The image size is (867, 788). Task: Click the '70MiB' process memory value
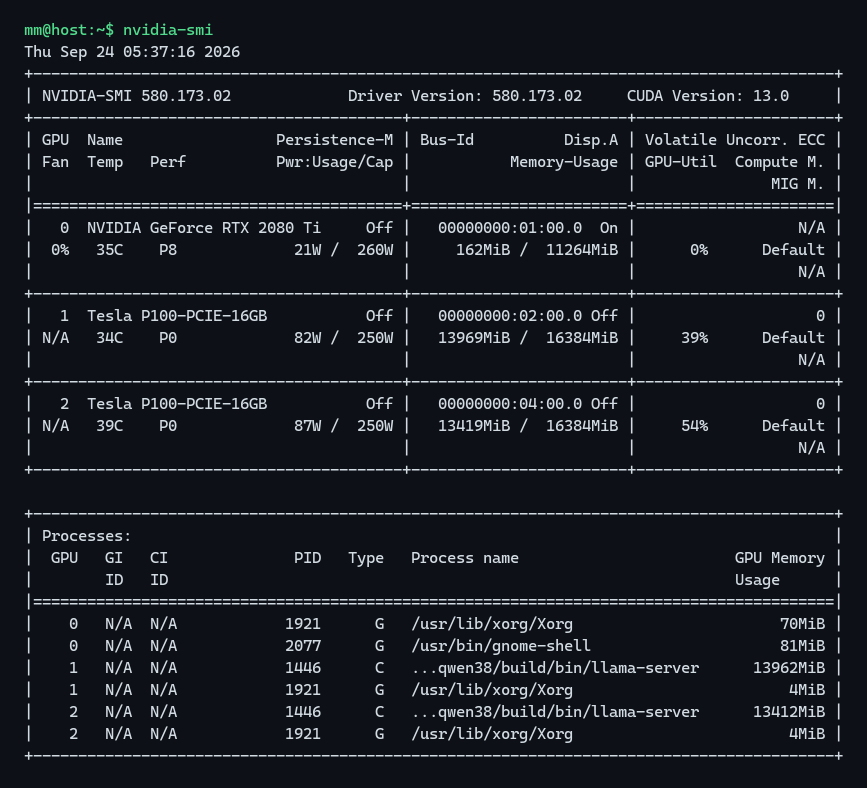(802, 624)
